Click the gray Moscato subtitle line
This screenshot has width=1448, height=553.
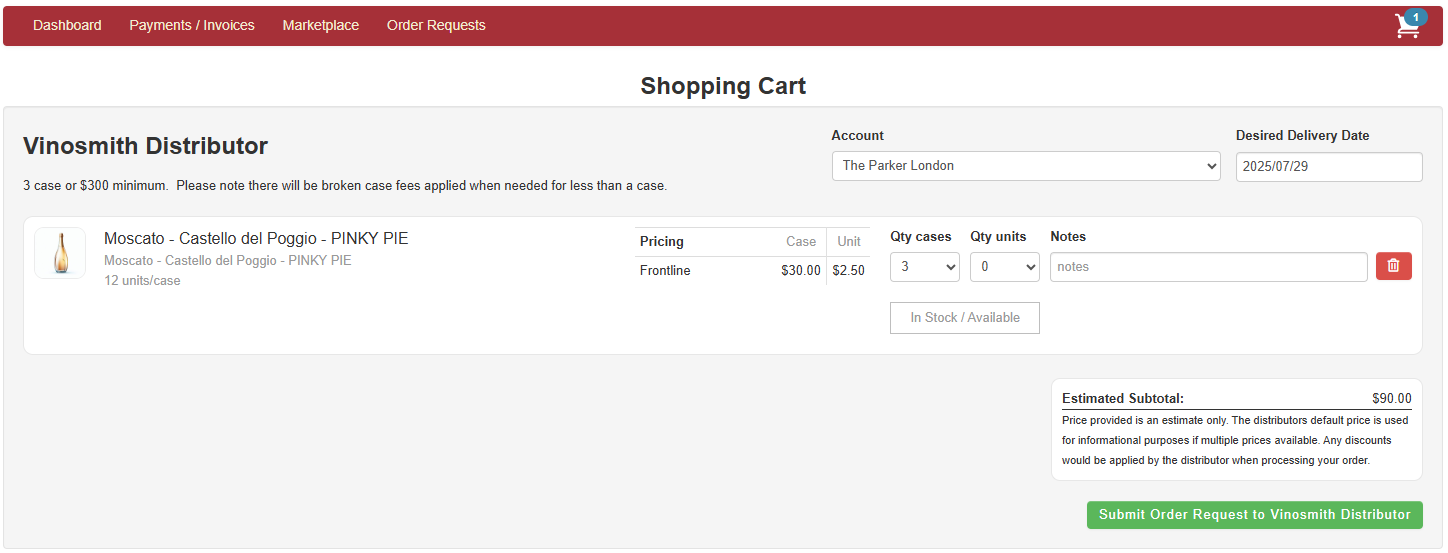click(x=228, y=261)
